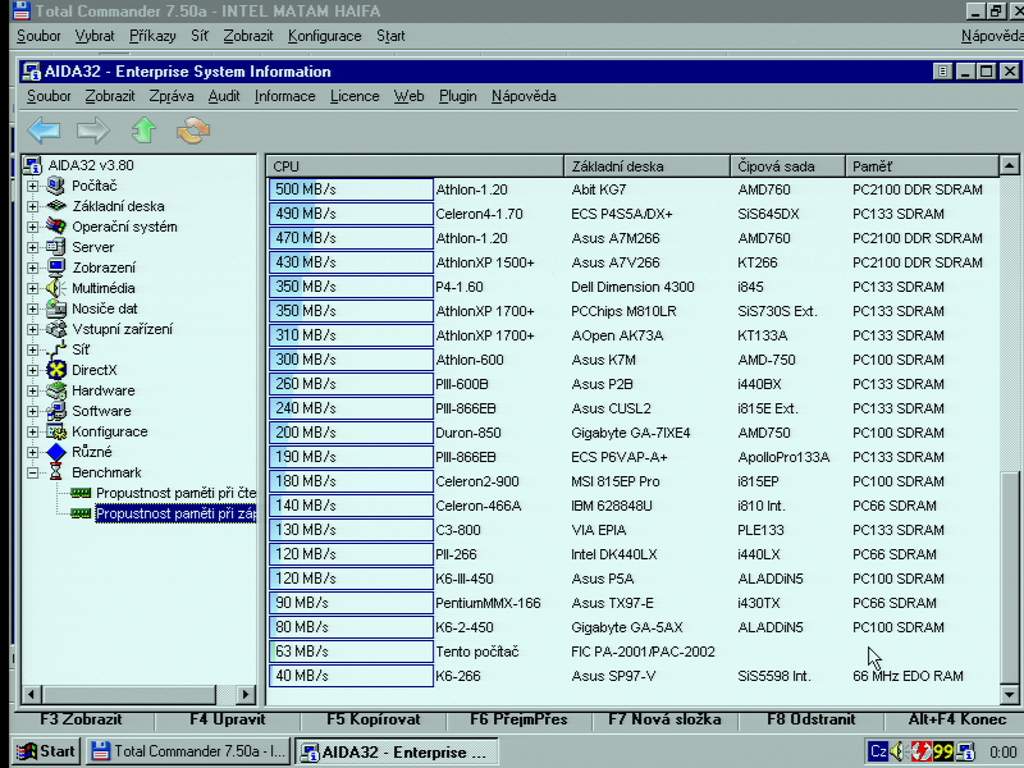
Task: Select the AIDA32 v3.80 root tree item
Action: (91, 165)
